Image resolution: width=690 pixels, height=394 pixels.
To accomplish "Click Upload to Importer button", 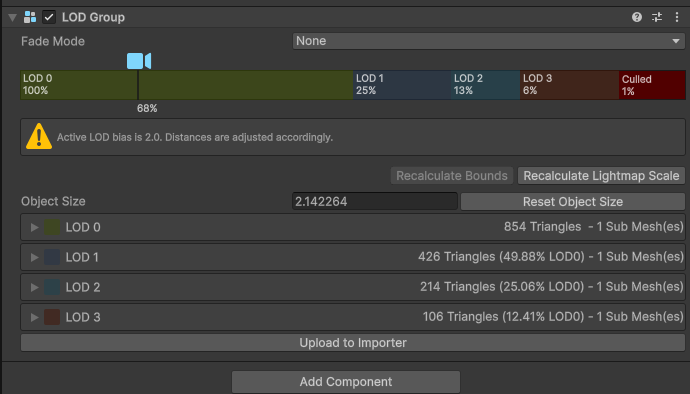I will pyautogui.click(x=353, y=342).
